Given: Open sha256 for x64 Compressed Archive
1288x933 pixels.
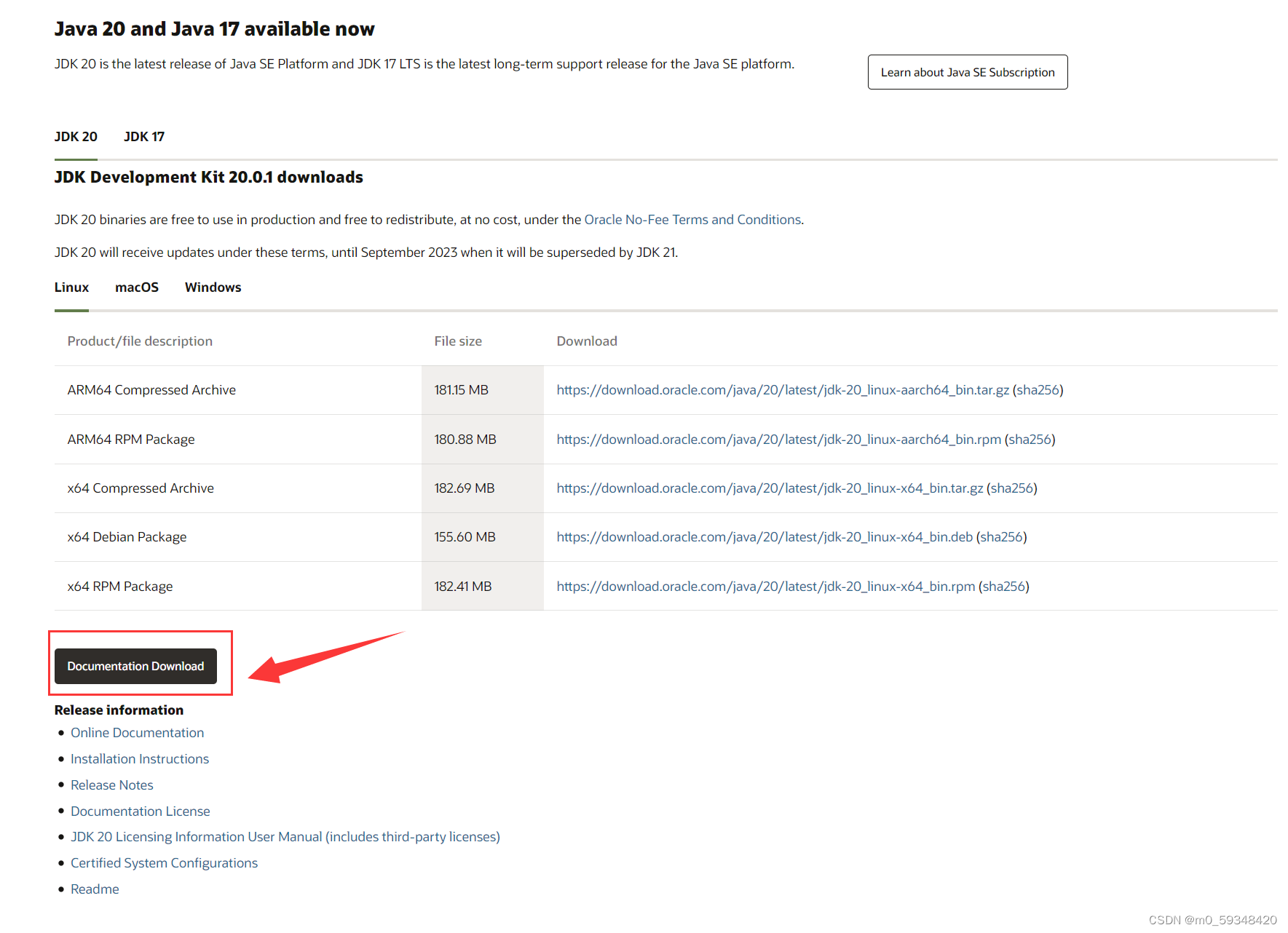Looking at the screenshot, I should pos(1011,488).
